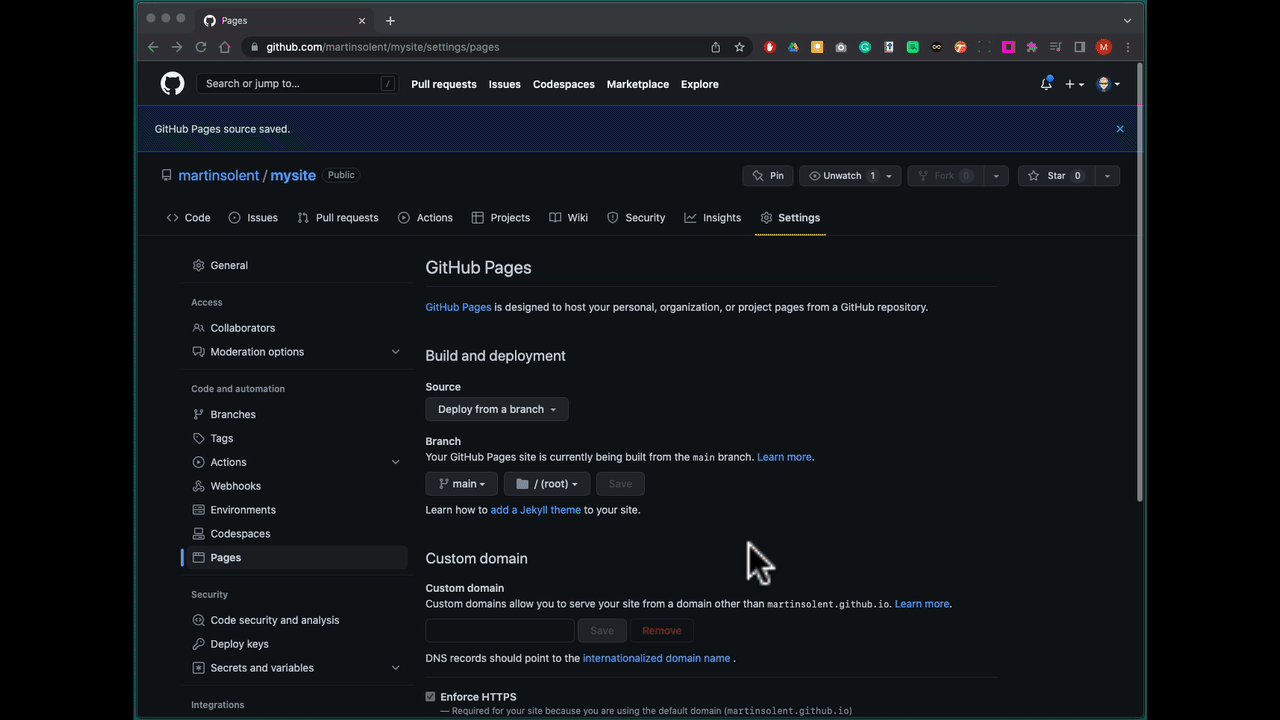The height and width of the screenshot is (720, 1280).
Task: Click the share page icon
Action: coord(716,47)
